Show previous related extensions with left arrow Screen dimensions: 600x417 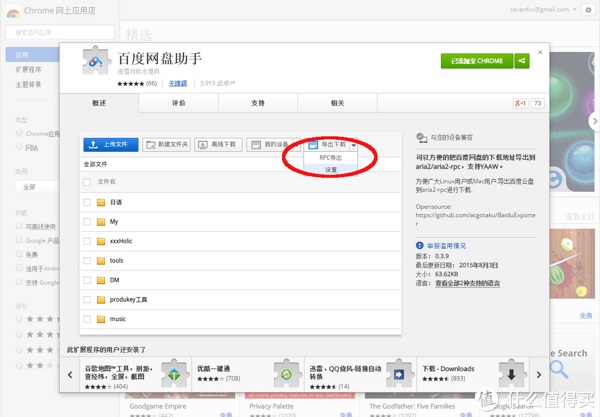70,375
